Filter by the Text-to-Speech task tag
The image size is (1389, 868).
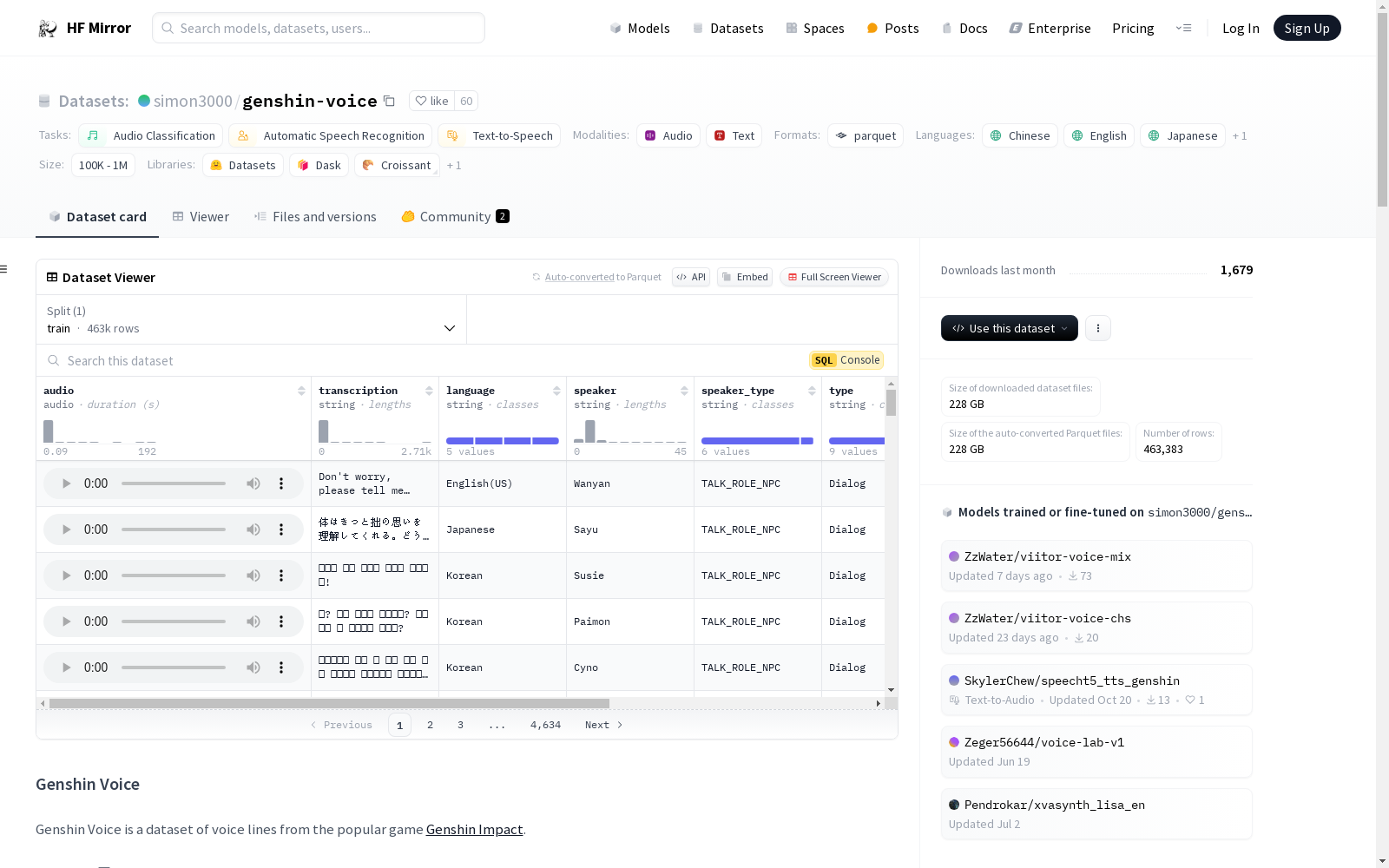click(499, 136)
